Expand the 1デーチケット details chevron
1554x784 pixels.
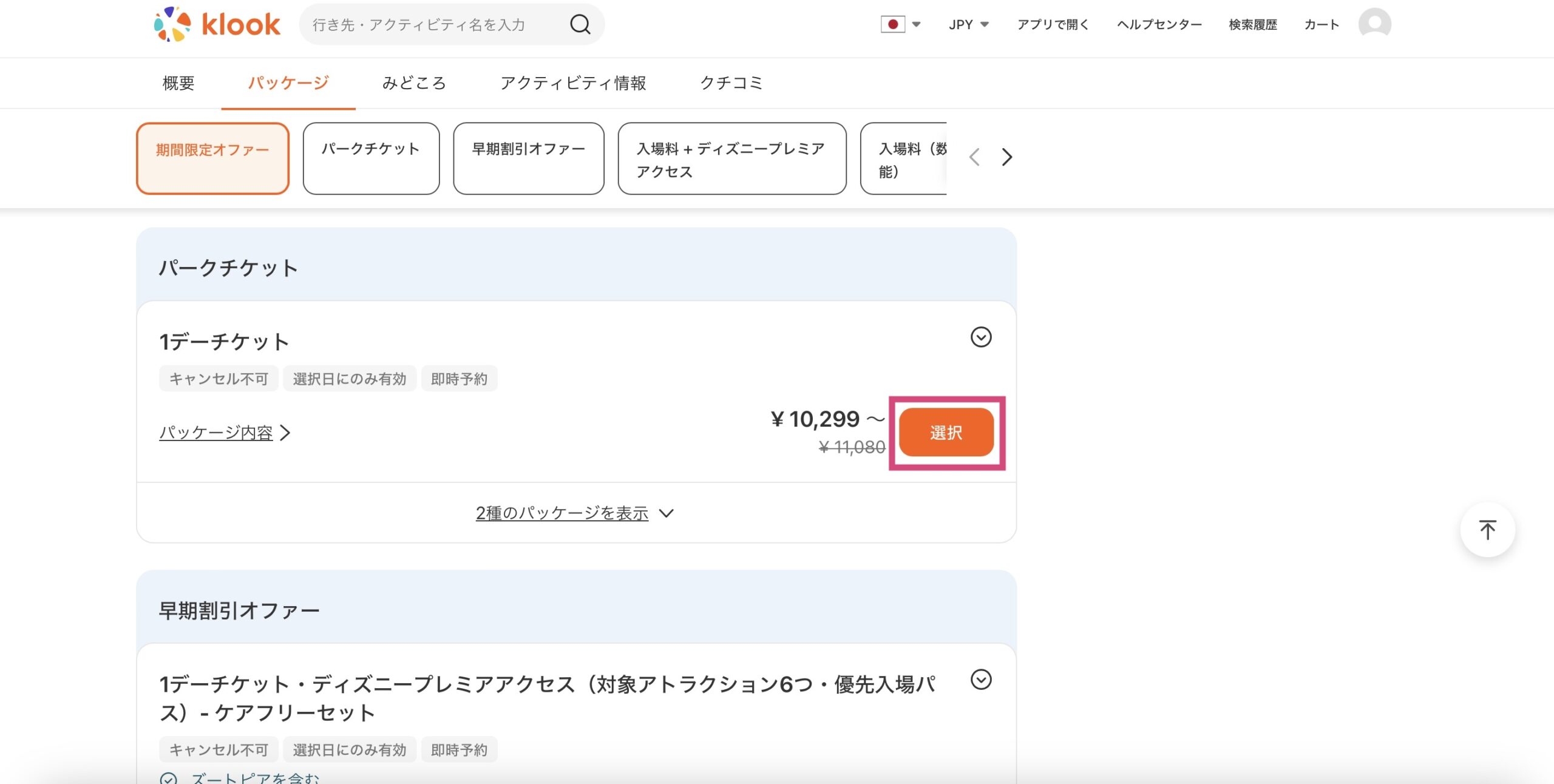tap(981, 337)
